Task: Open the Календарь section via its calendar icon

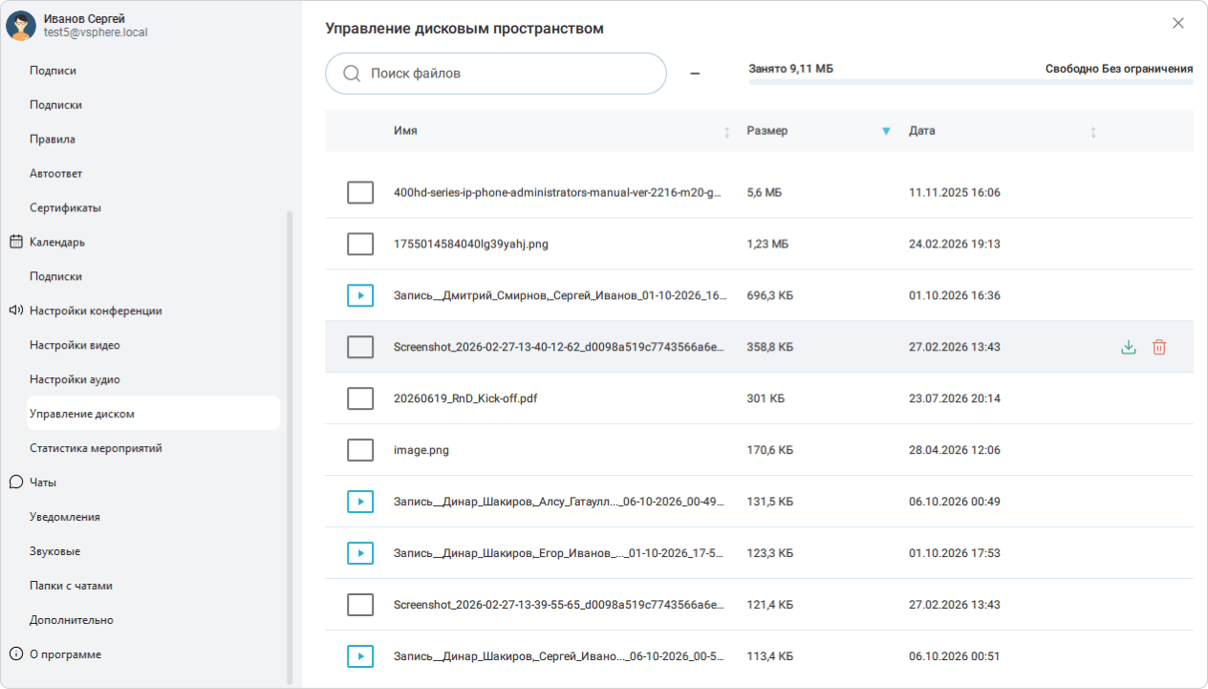Action: 16,242
